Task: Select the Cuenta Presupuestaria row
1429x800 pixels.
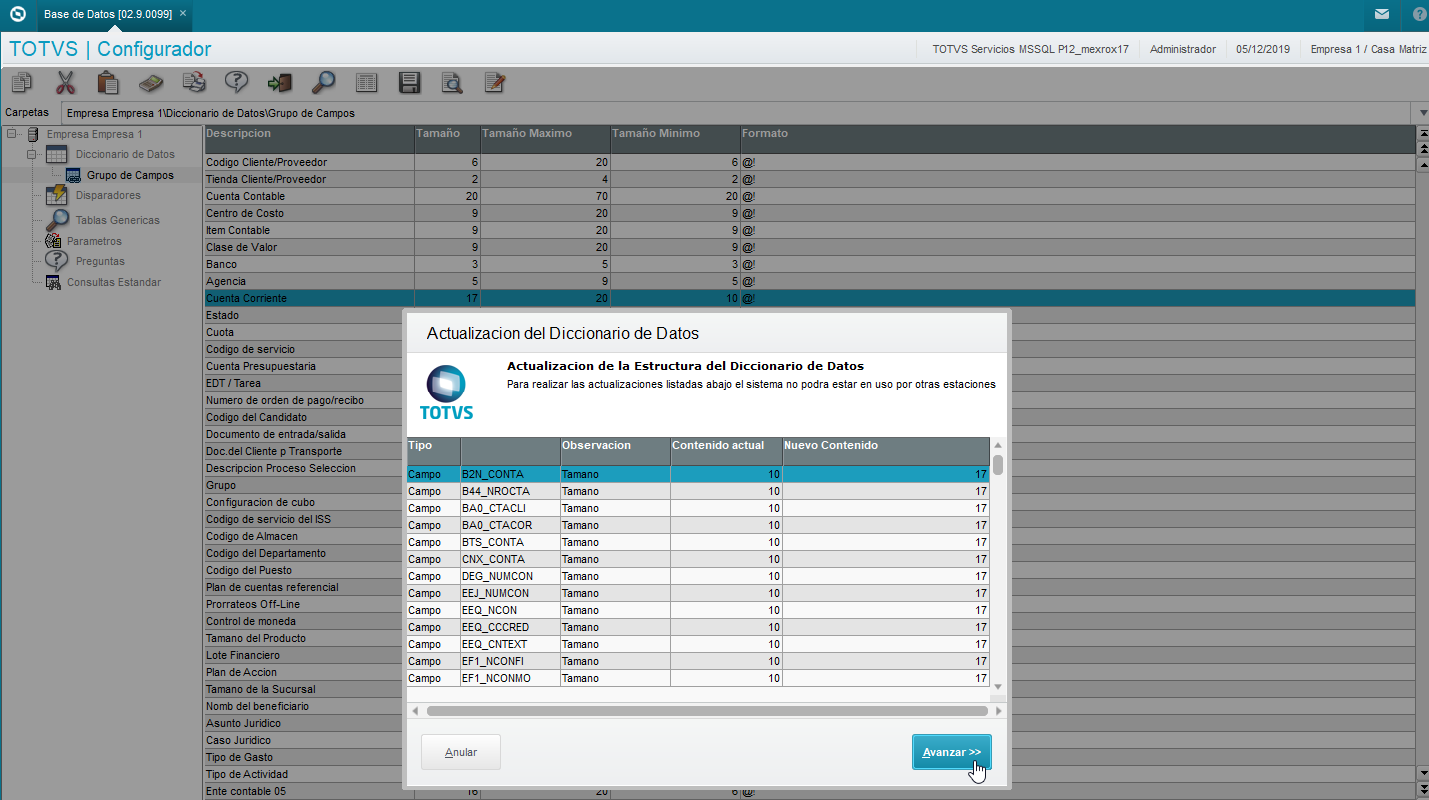Action: (302, 366)
